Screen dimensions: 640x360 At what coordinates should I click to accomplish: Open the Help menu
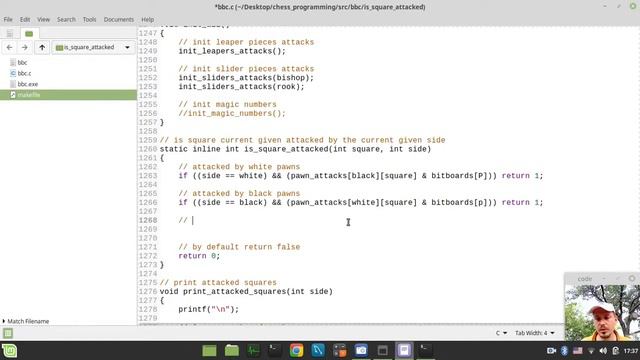tap(147, 19)
